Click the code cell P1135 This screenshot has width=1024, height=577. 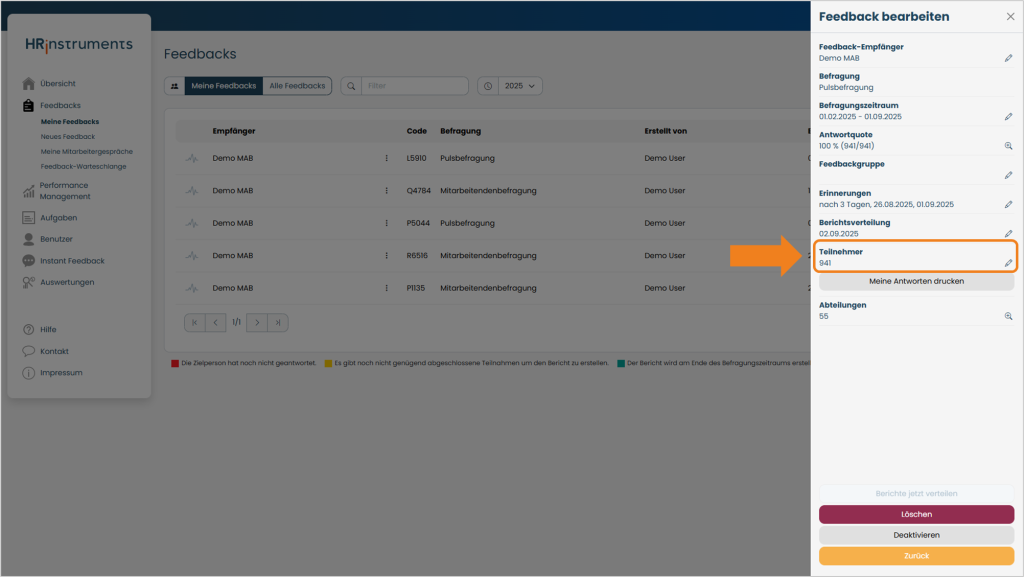(416, 288)
